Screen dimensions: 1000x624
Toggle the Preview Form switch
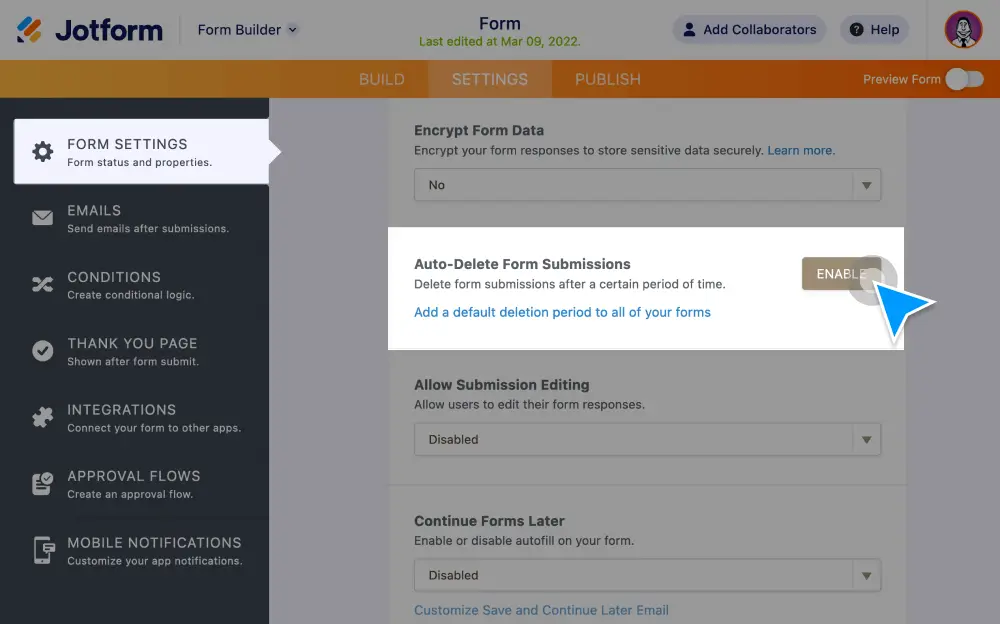pos(964,79)
